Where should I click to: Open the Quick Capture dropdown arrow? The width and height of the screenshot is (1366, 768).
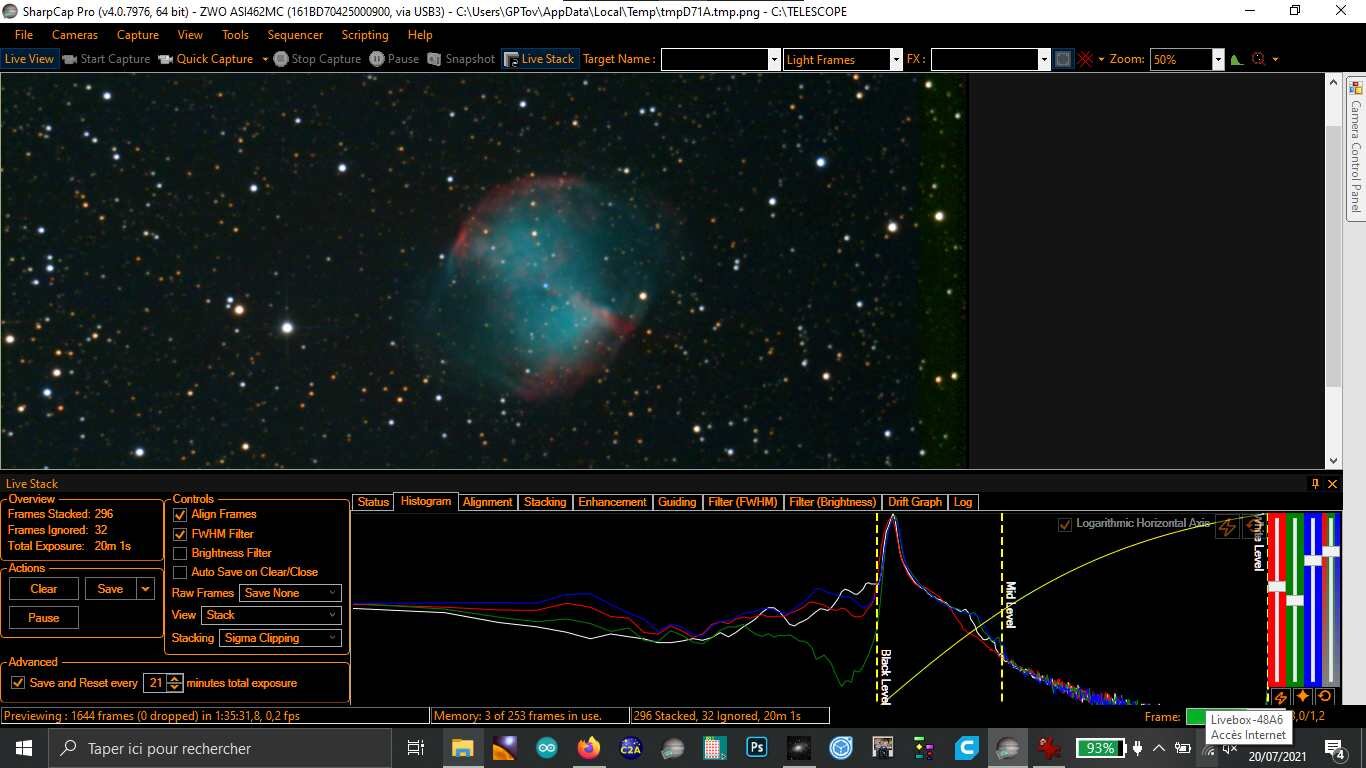(x=265, y=59)
